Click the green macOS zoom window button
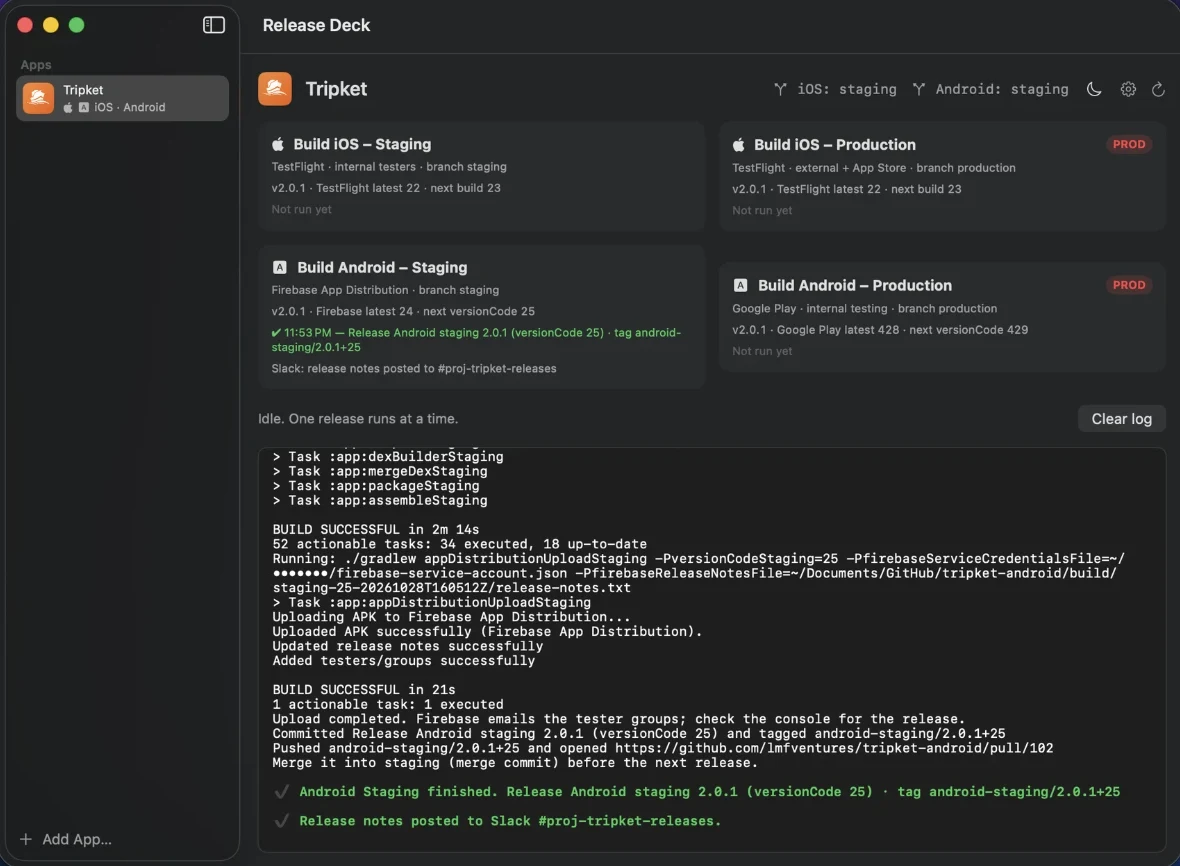The image size is (1180, 866). point(77,25)
